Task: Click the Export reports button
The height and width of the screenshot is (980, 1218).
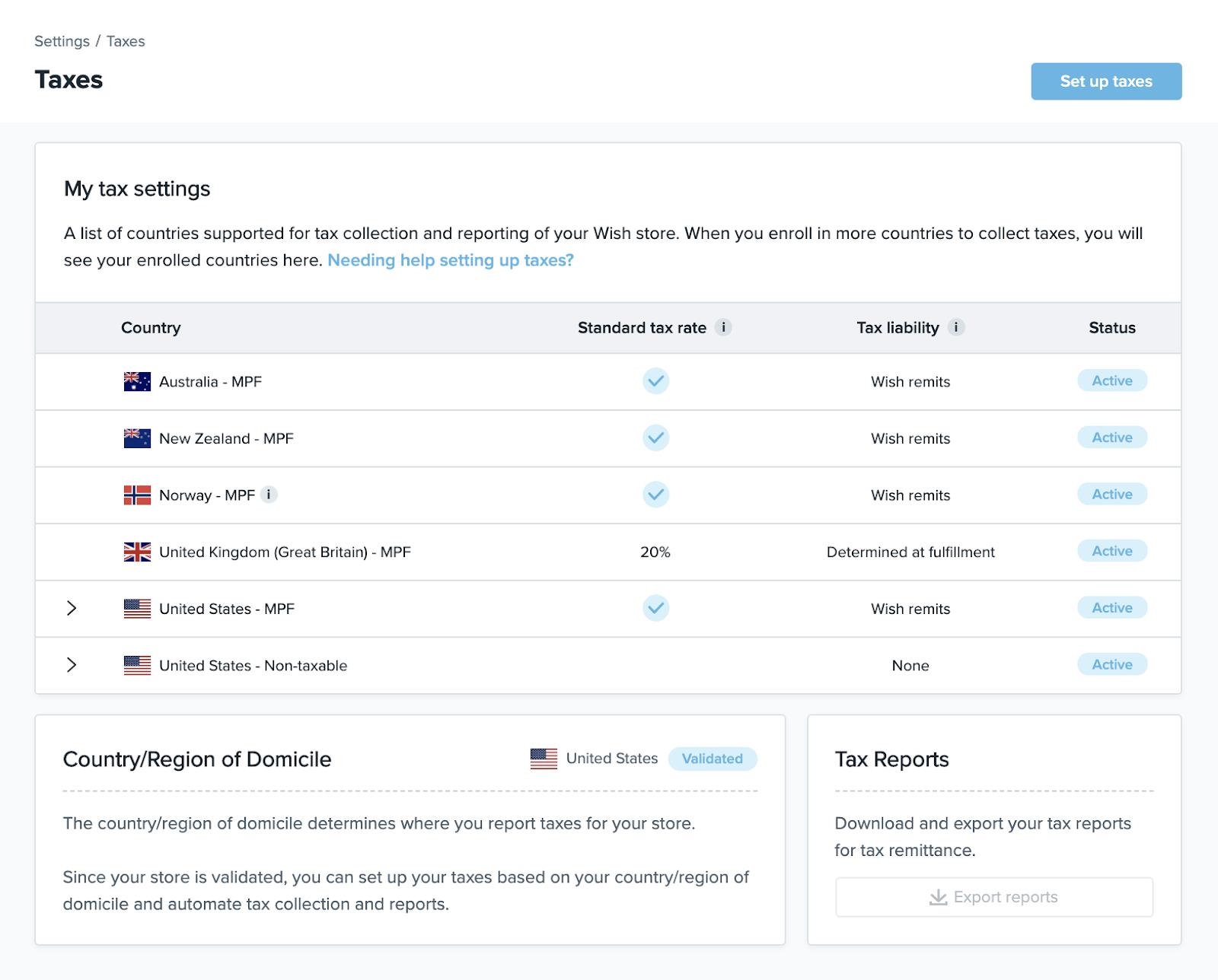Action: click(x=993, y=897)
